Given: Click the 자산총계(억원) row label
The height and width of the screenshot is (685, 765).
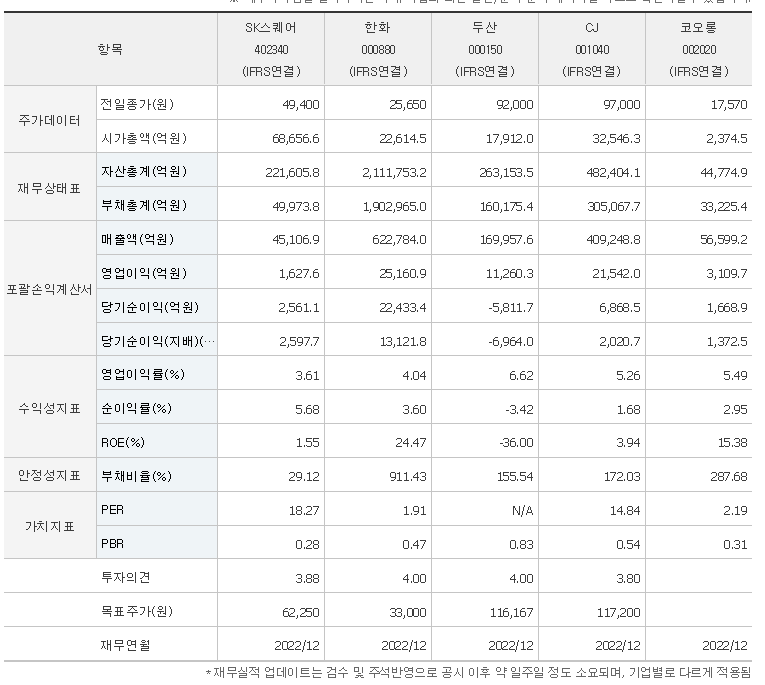Looking at the screenshot, I should click(x=144, y=171).
